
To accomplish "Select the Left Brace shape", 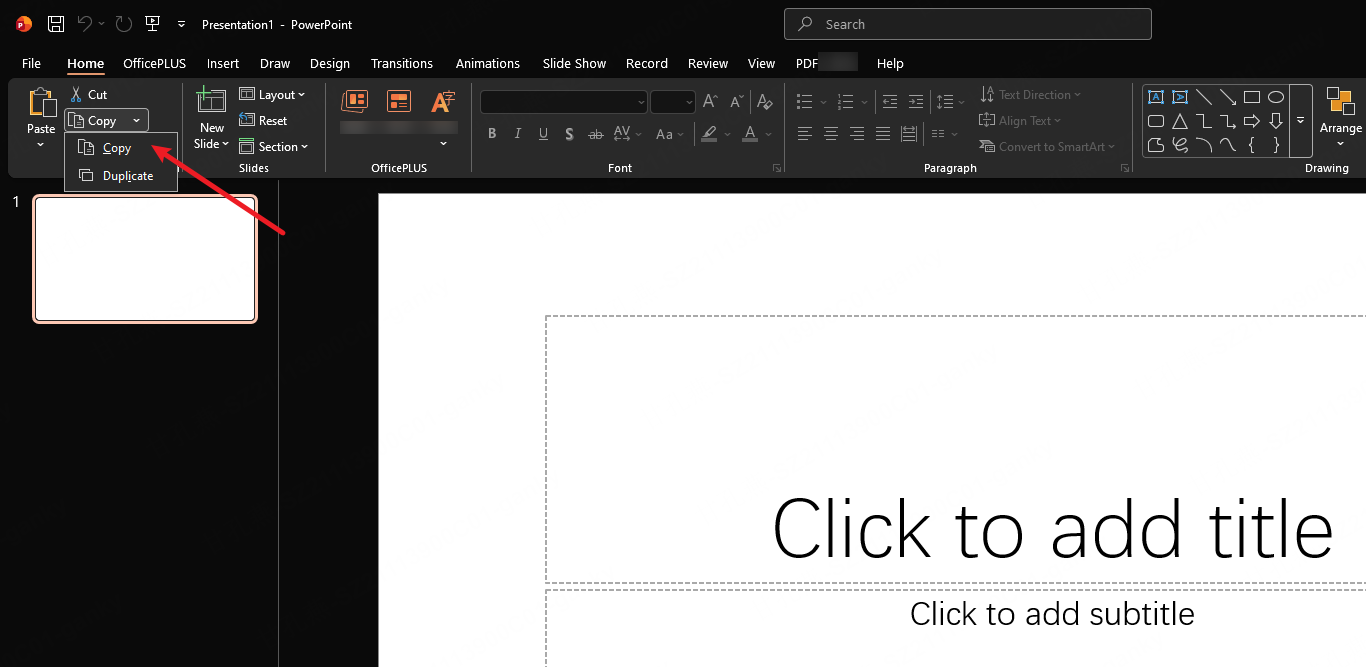I will coord(1252,145).
